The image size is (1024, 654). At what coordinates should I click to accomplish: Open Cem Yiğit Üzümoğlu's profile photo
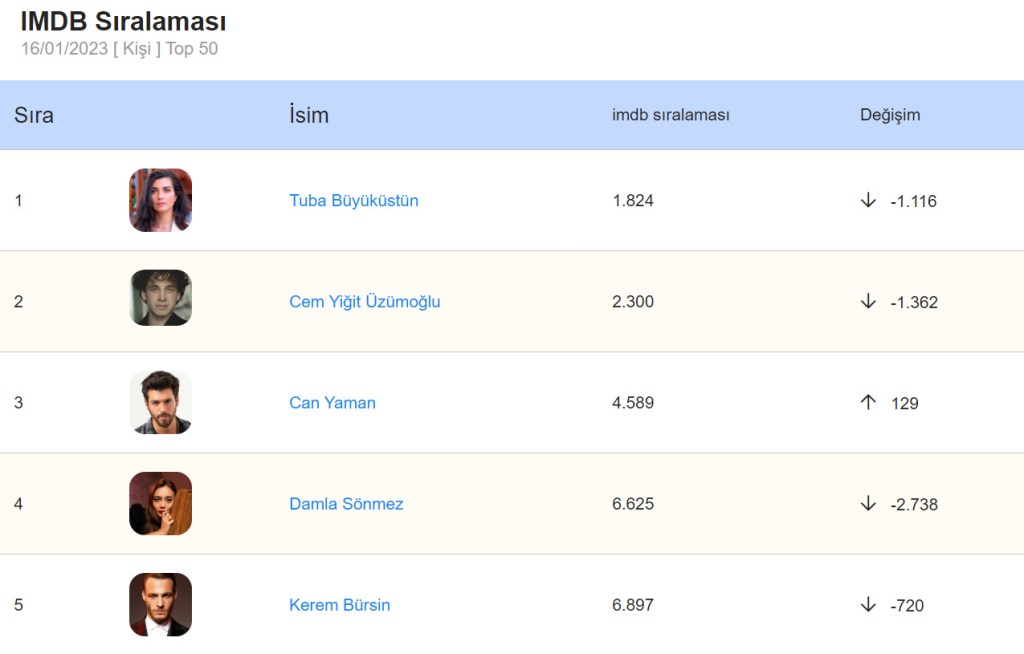(x=160, y=298)
